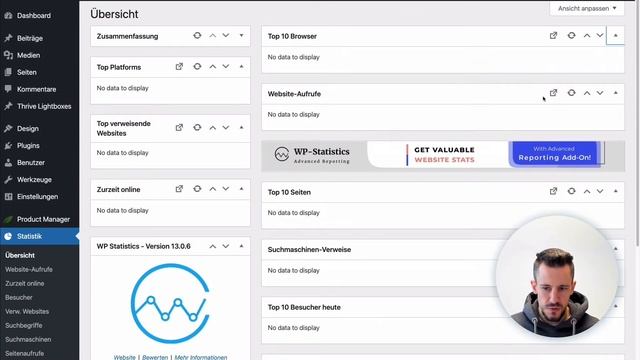640x360 pixels.
Task: Collapse the Top Platforms panel
Action: point(242,67)
